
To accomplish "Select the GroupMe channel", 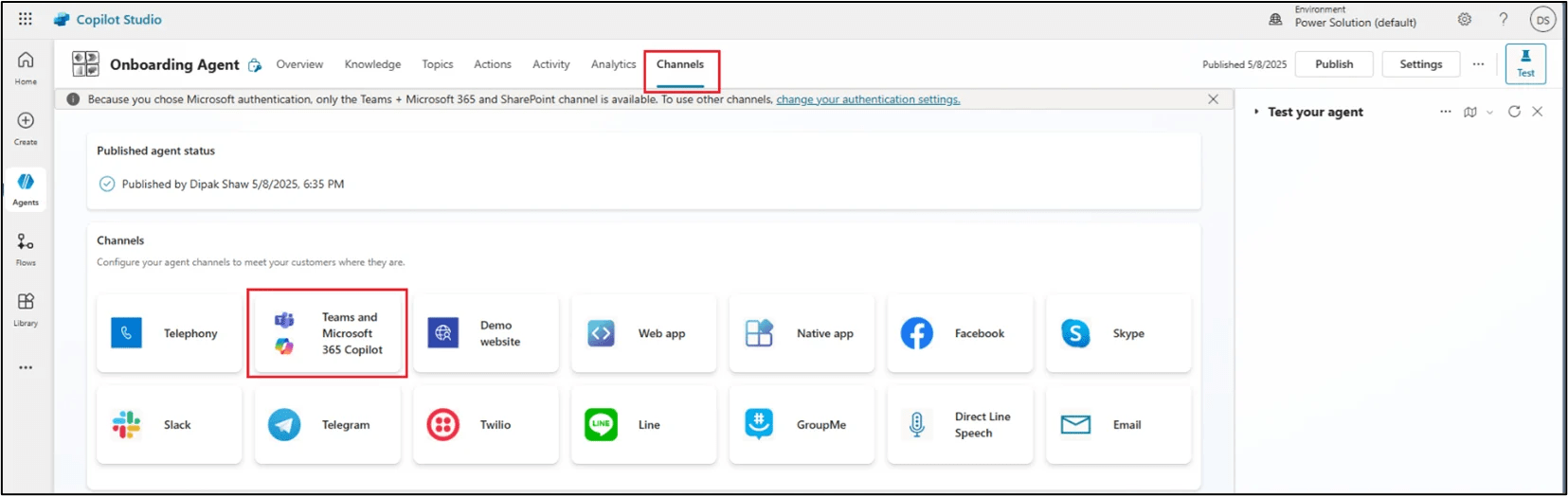I will pos(802,425).
